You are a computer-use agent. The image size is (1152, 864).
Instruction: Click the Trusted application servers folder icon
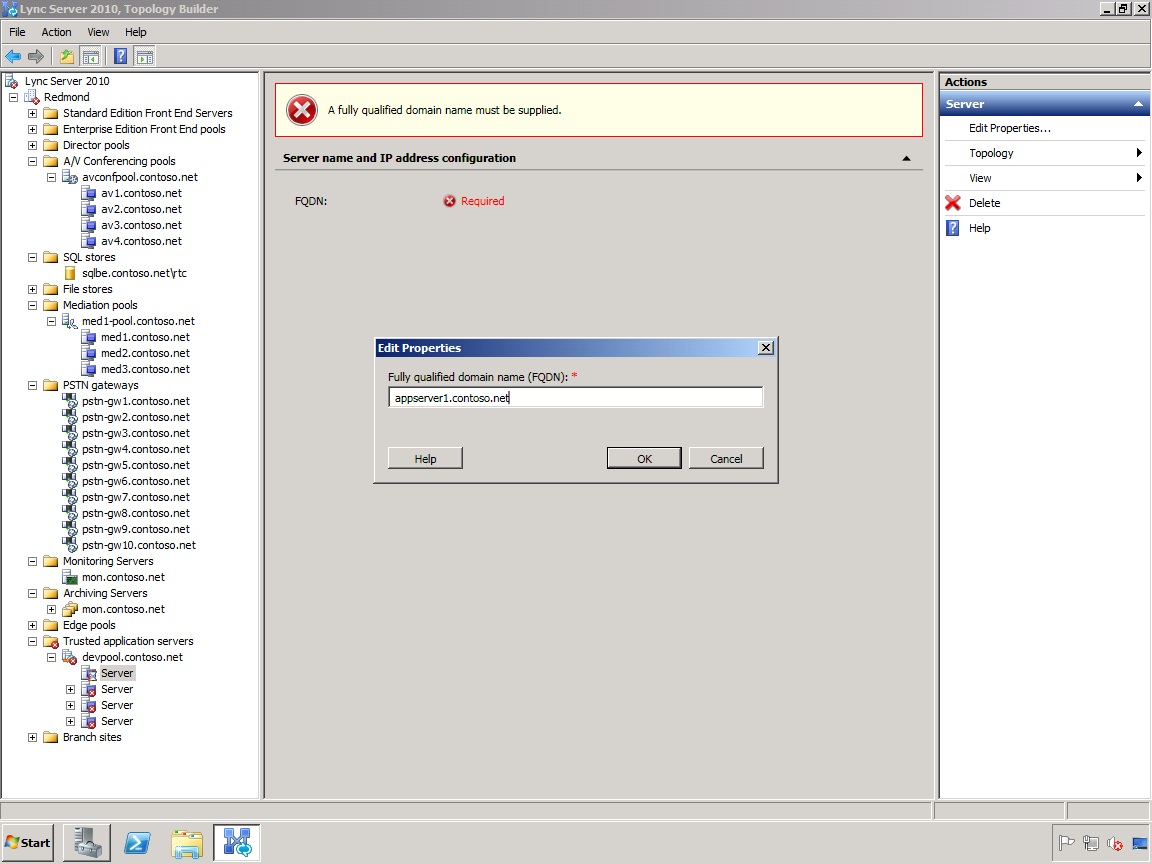[51, 641]
